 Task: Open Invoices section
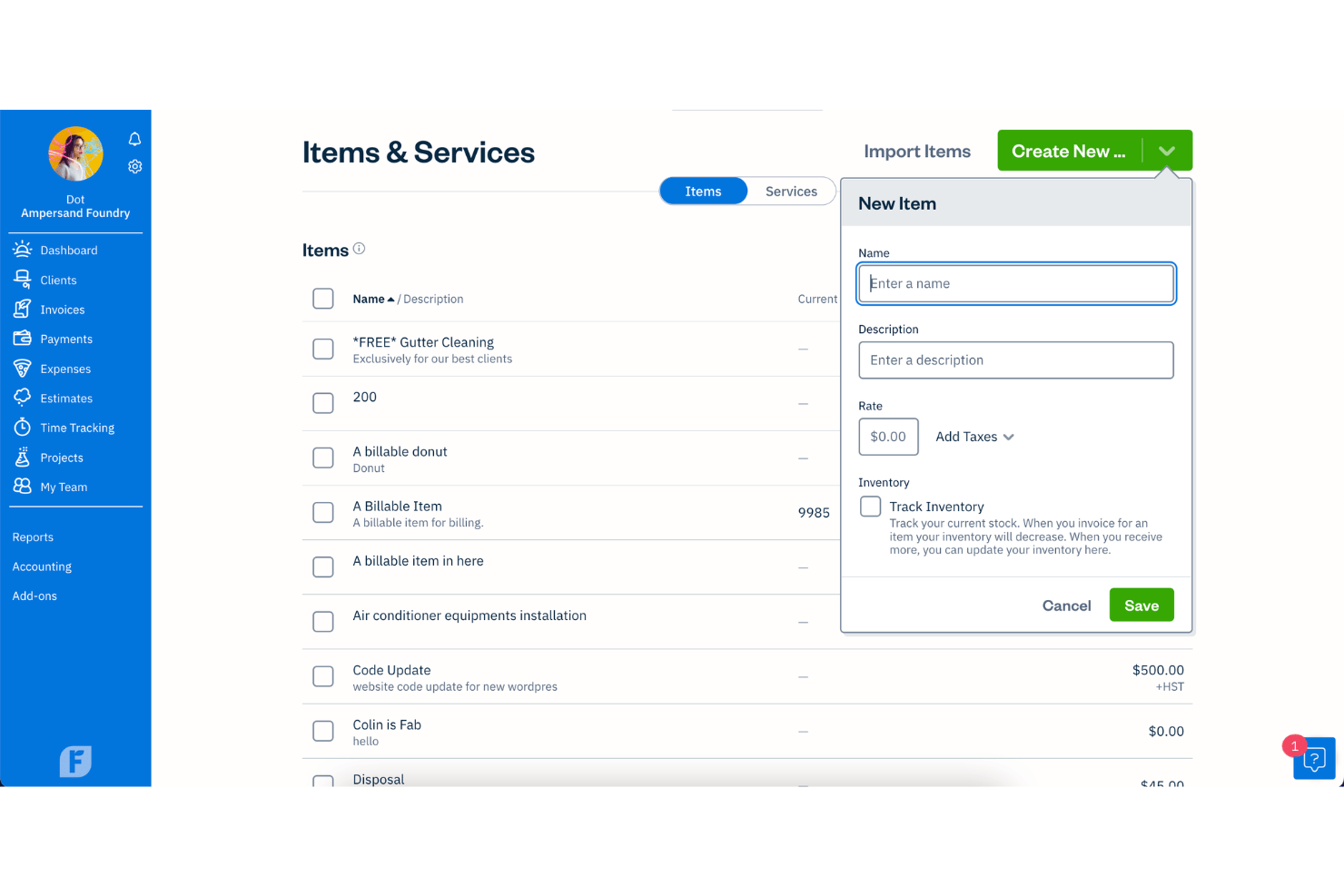pyautogui.click(x=63, y=310)
